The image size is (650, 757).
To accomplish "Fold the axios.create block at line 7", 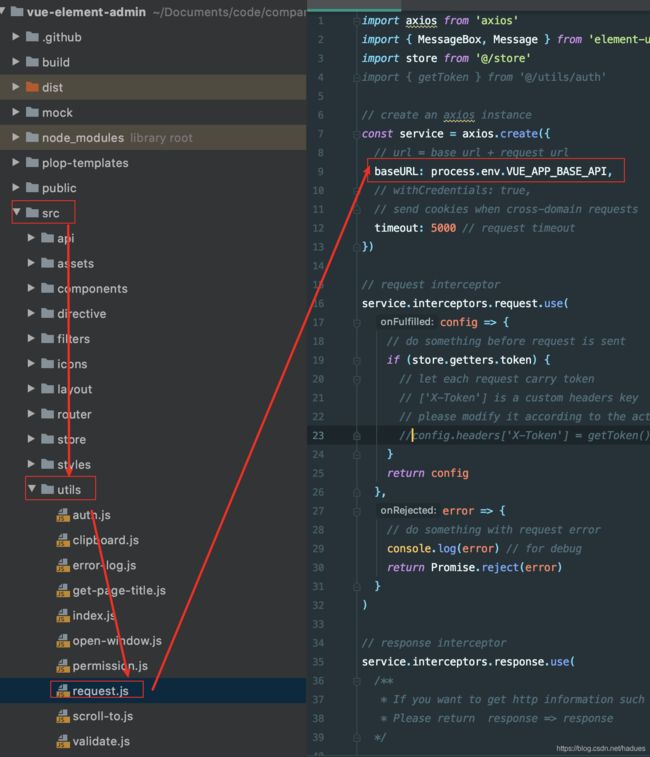I will (x=356, y=134).
